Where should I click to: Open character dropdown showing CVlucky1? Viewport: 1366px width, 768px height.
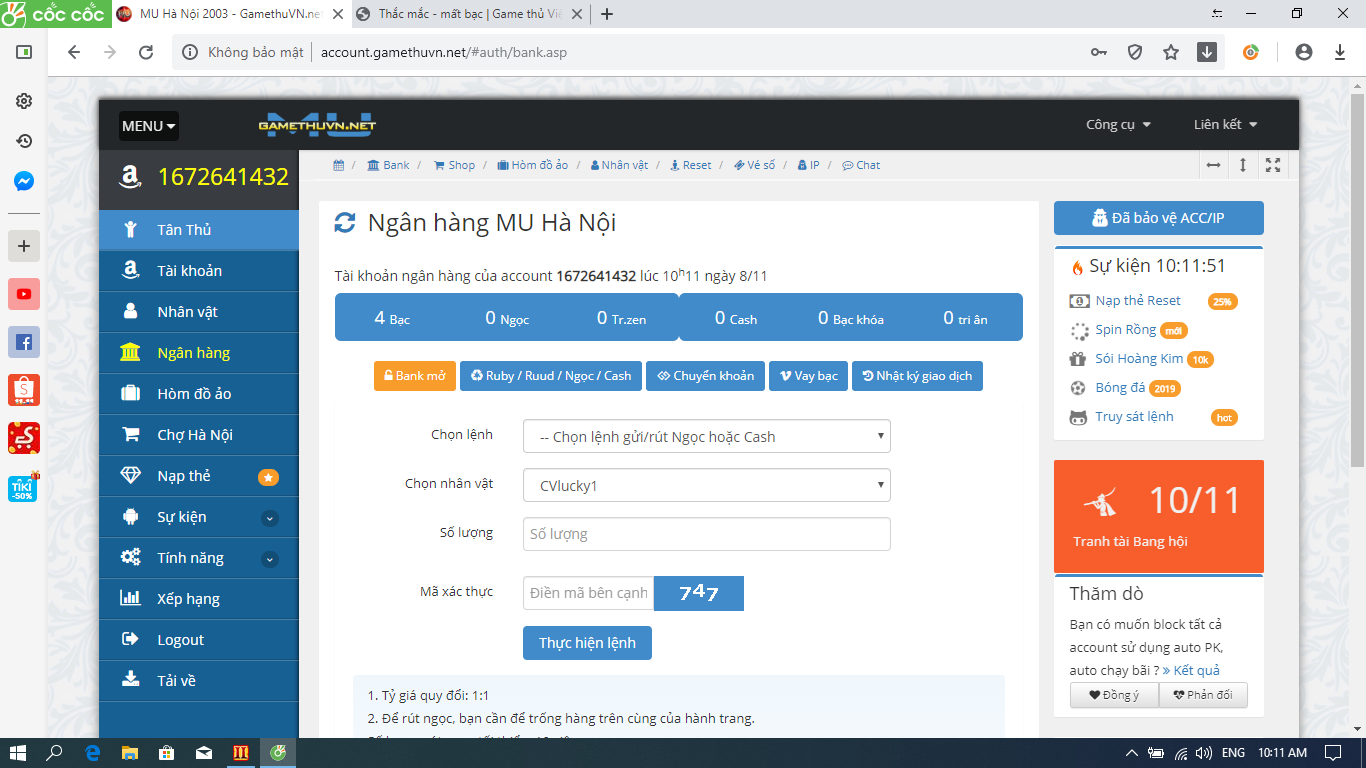(706, 486)
